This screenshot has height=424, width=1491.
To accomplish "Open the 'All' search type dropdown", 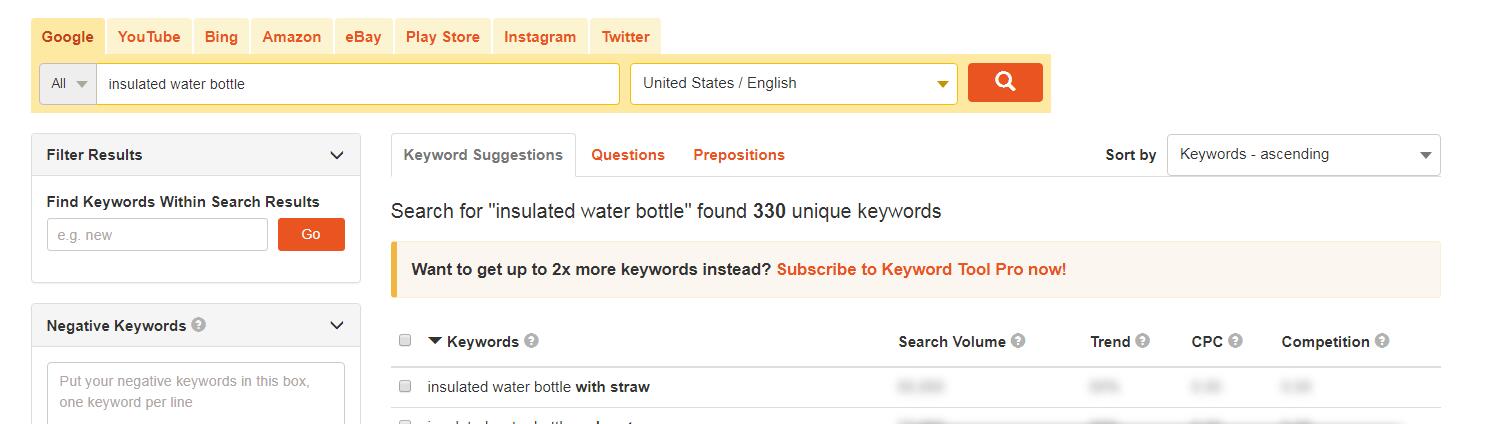I will 68,84.
